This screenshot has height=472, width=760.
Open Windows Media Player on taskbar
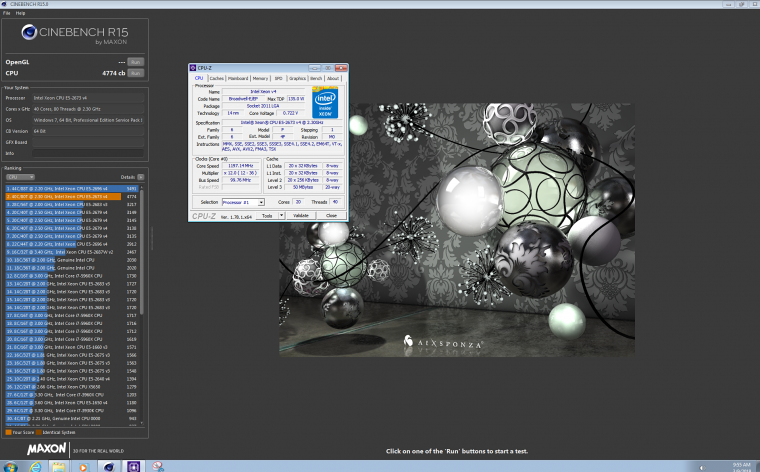click(83, 467)
